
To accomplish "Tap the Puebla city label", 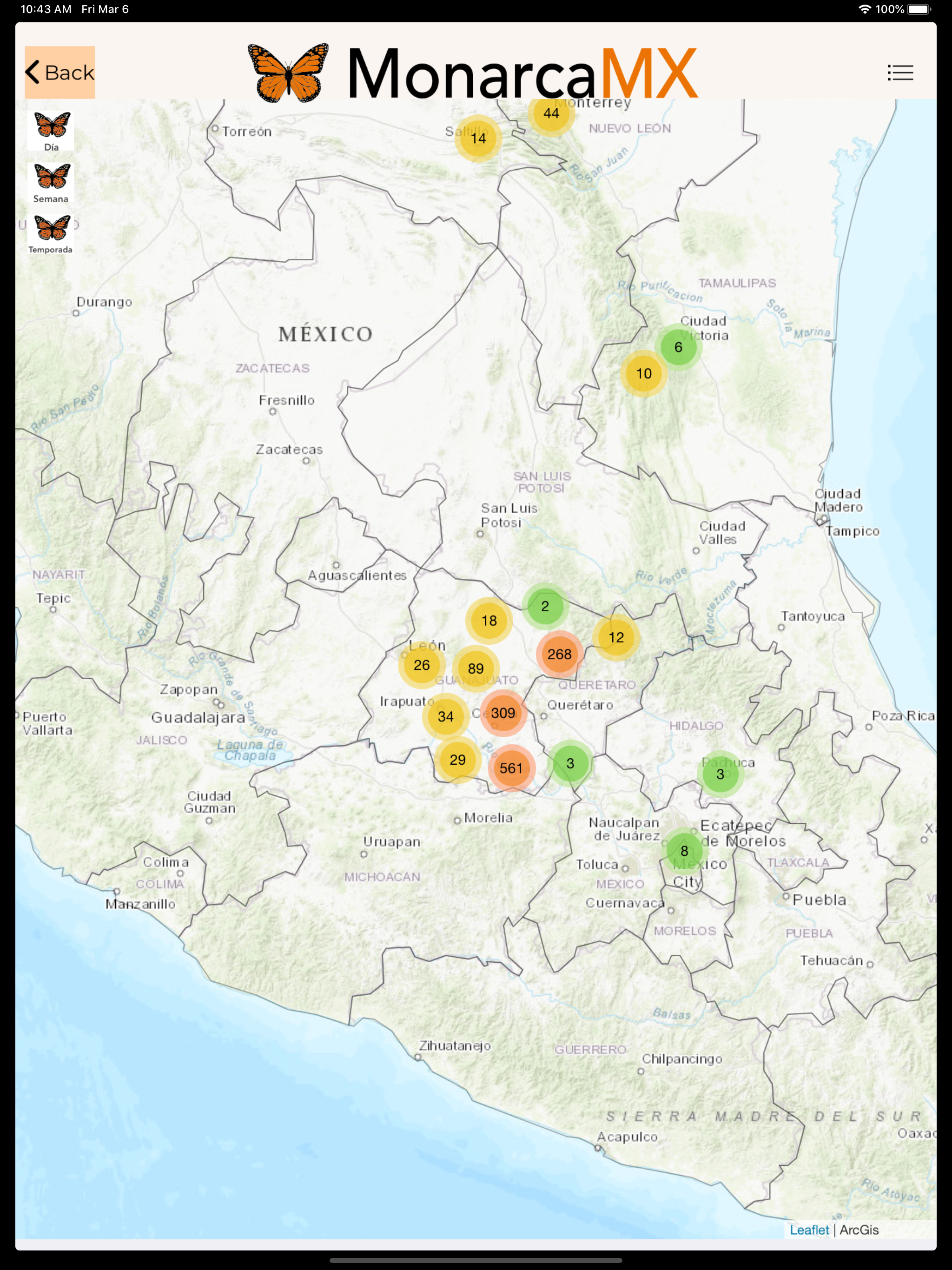I will point(820,899).
